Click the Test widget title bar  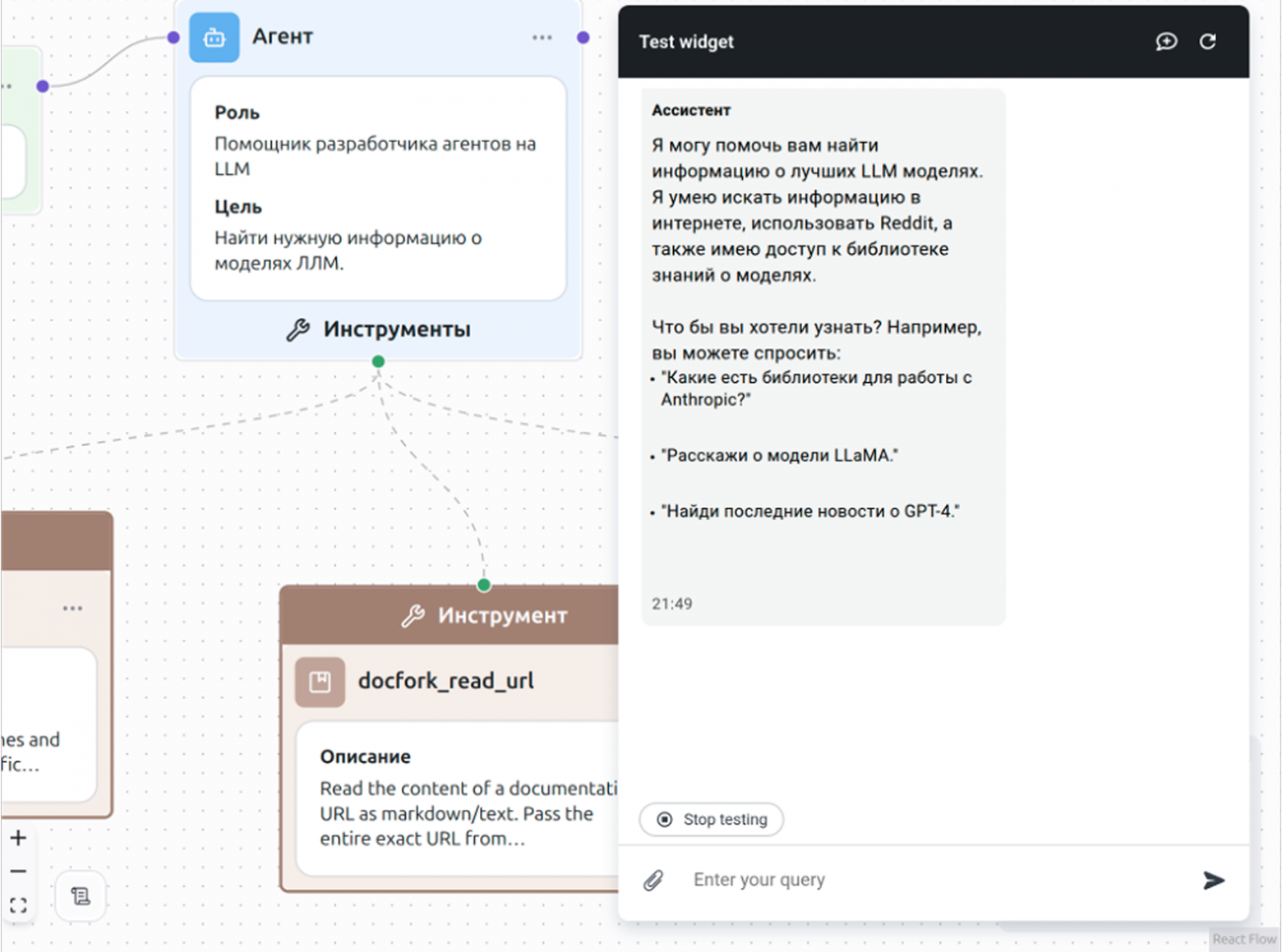tap(686, 41)
